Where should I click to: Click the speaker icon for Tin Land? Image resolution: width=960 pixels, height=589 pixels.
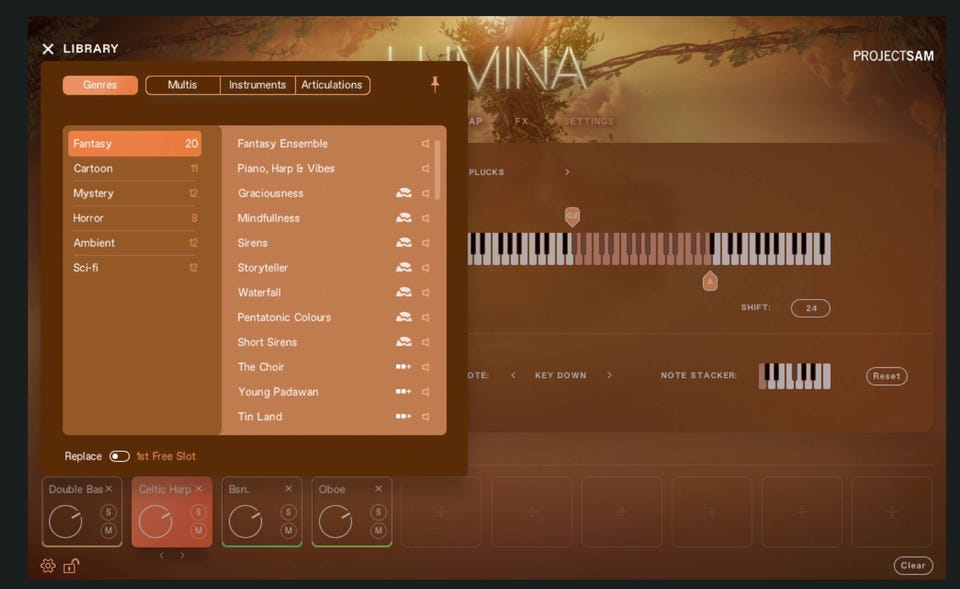[425, 416]
